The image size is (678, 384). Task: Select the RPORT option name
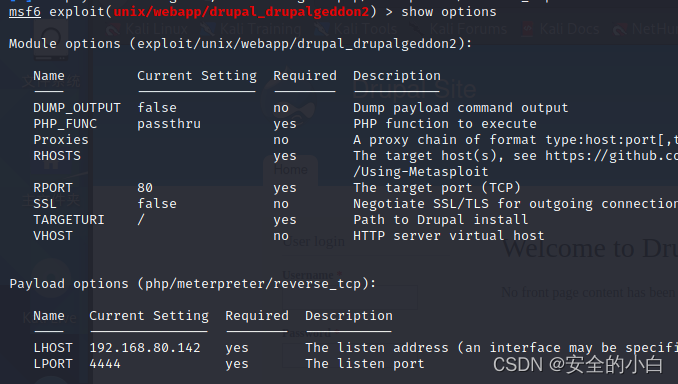[x=53, y=188]
